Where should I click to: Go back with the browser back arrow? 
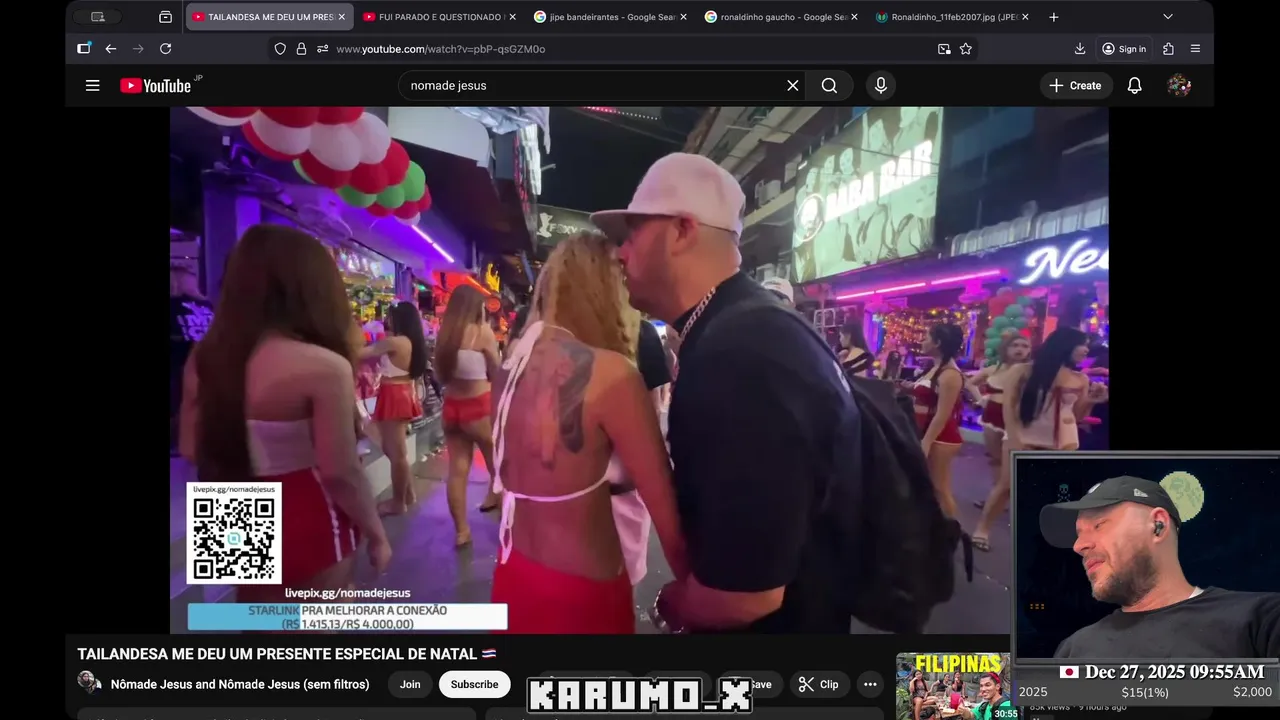111,49
